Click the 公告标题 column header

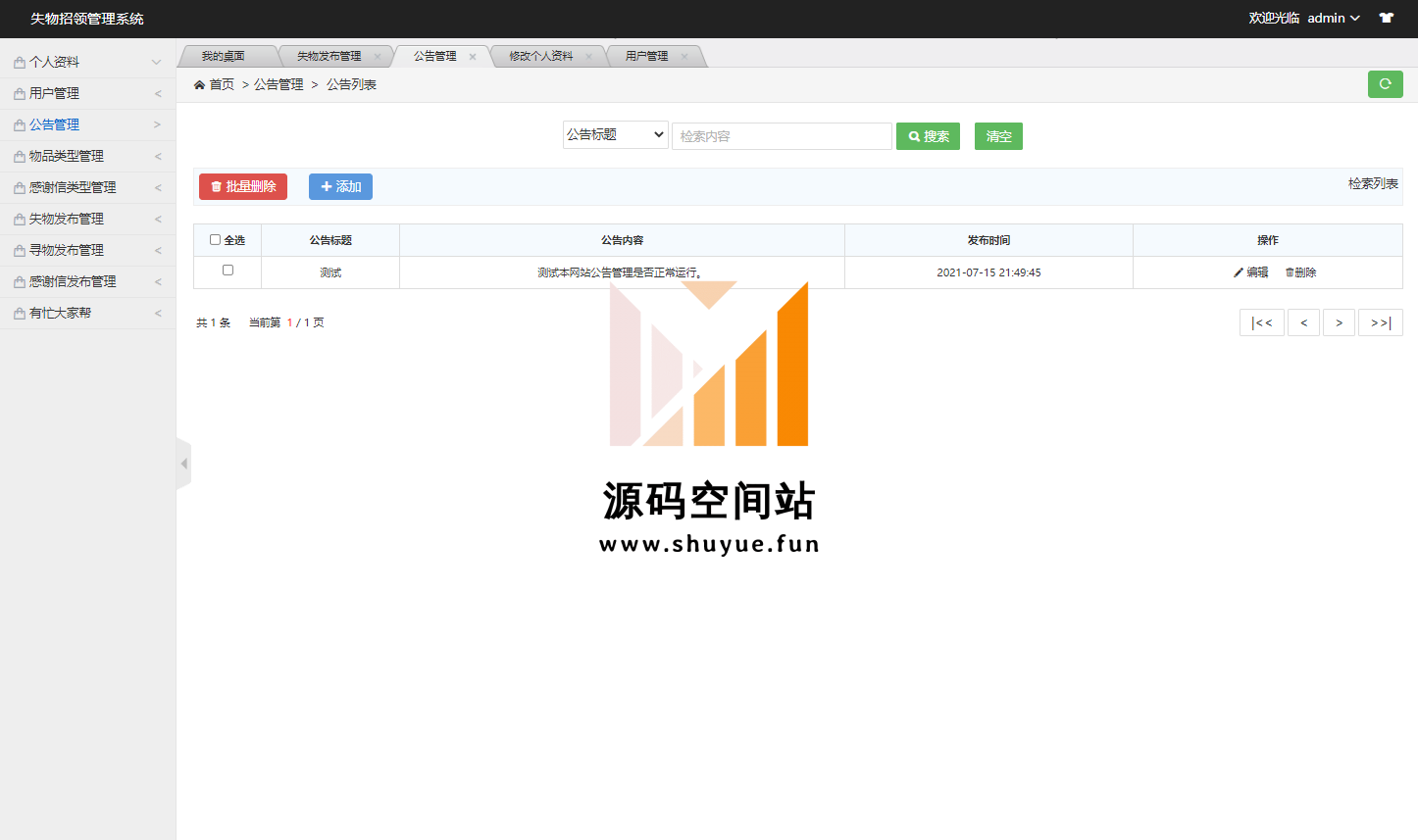pyautogui.click(x=330, y=240)
